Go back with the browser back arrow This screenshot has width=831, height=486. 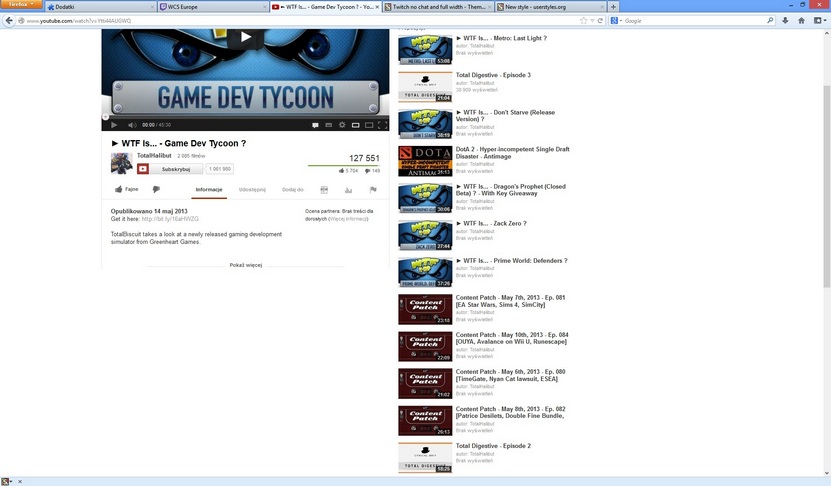click(x=8, y=21)
